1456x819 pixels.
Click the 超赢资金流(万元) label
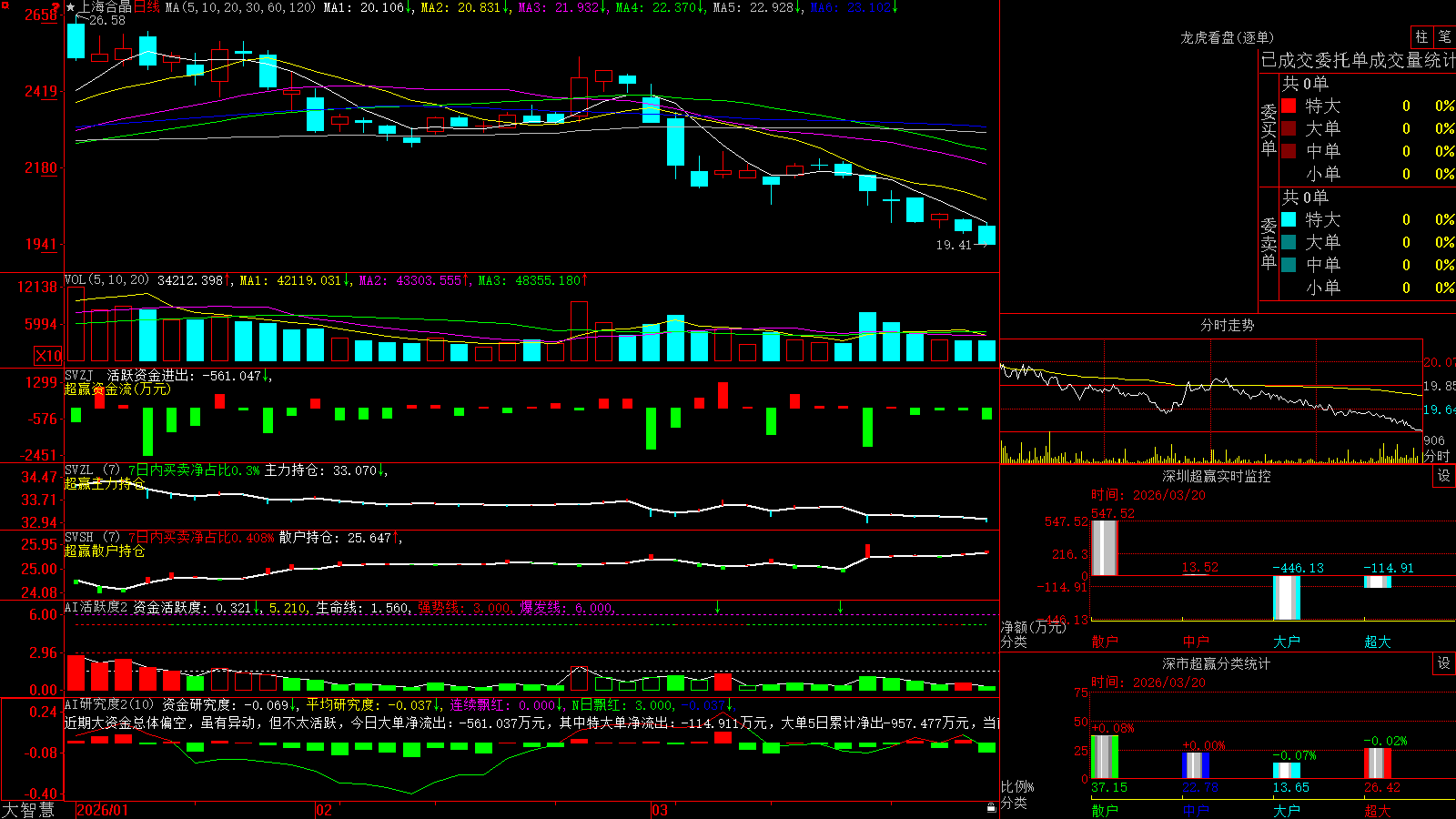point(117,389)
